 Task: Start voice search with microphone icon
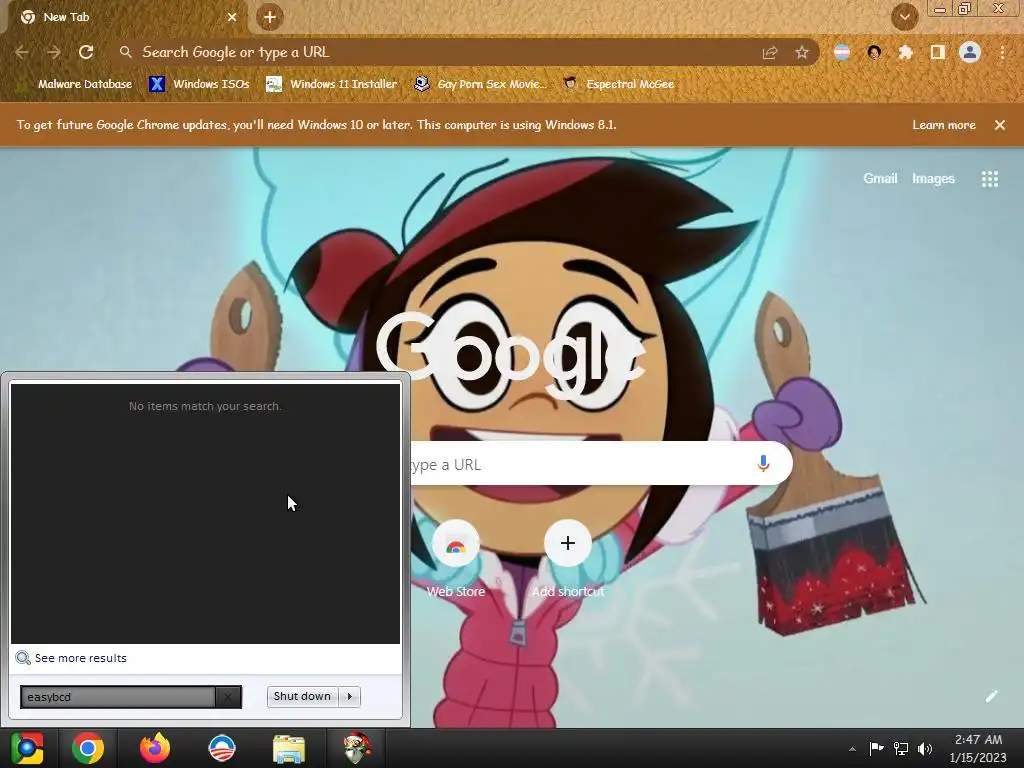coord(763,464)
